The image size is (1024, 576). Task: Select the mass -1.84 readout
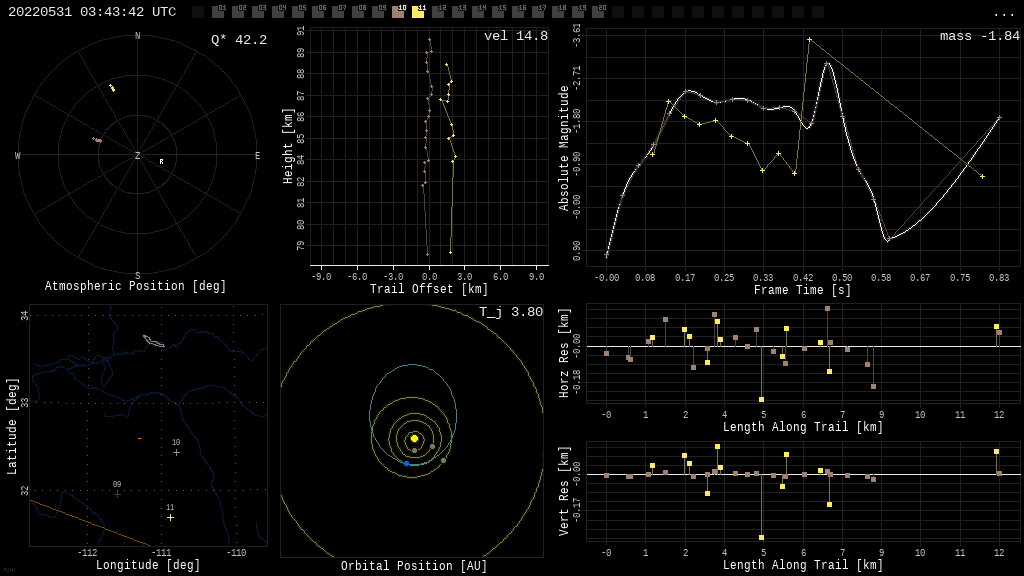[979, 36]
